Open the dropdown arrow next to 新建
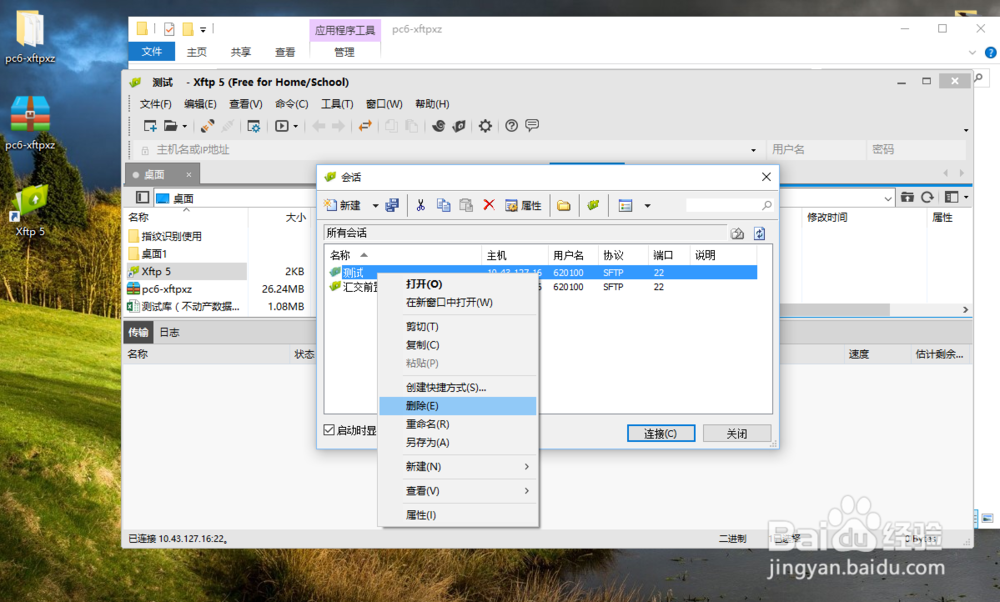1000x602 pixels. coord(376,205)
